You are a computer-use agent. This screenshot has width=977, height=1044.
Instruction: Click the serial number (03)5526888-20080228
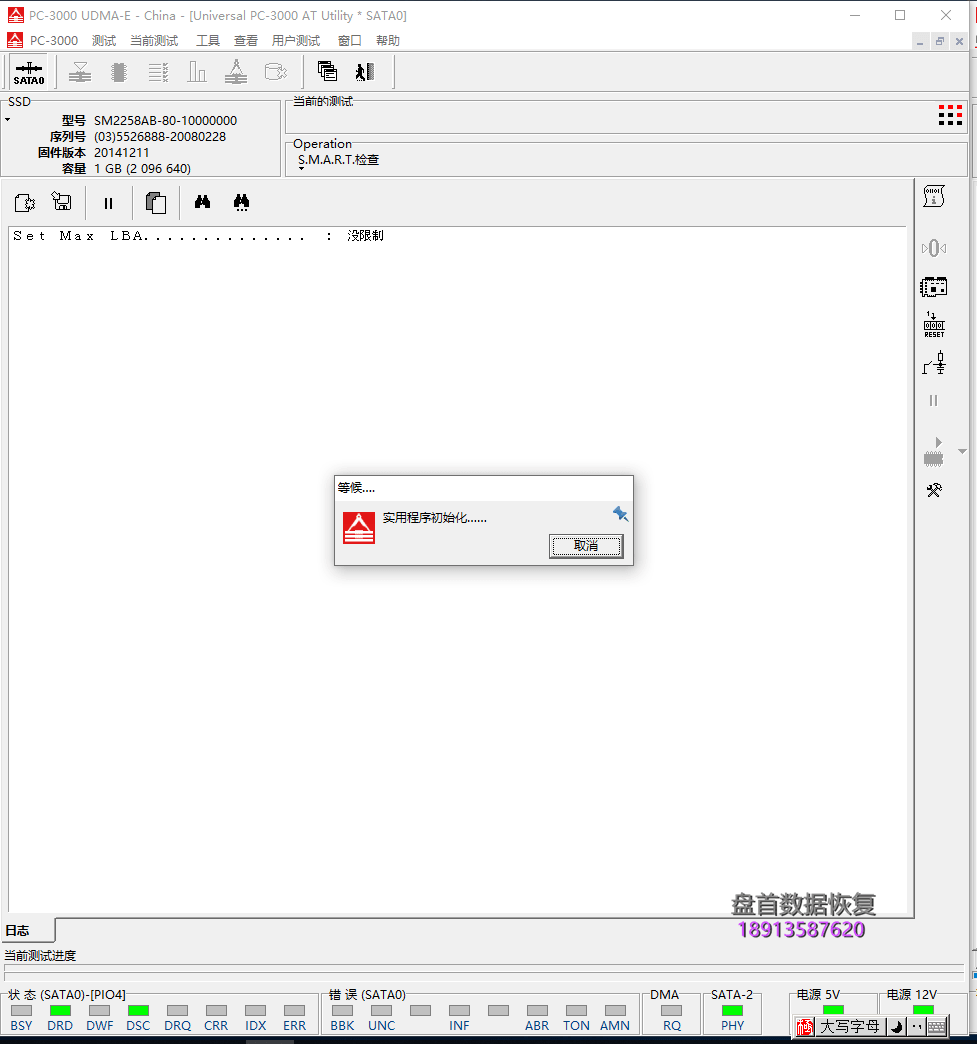(x=160, y=136)
